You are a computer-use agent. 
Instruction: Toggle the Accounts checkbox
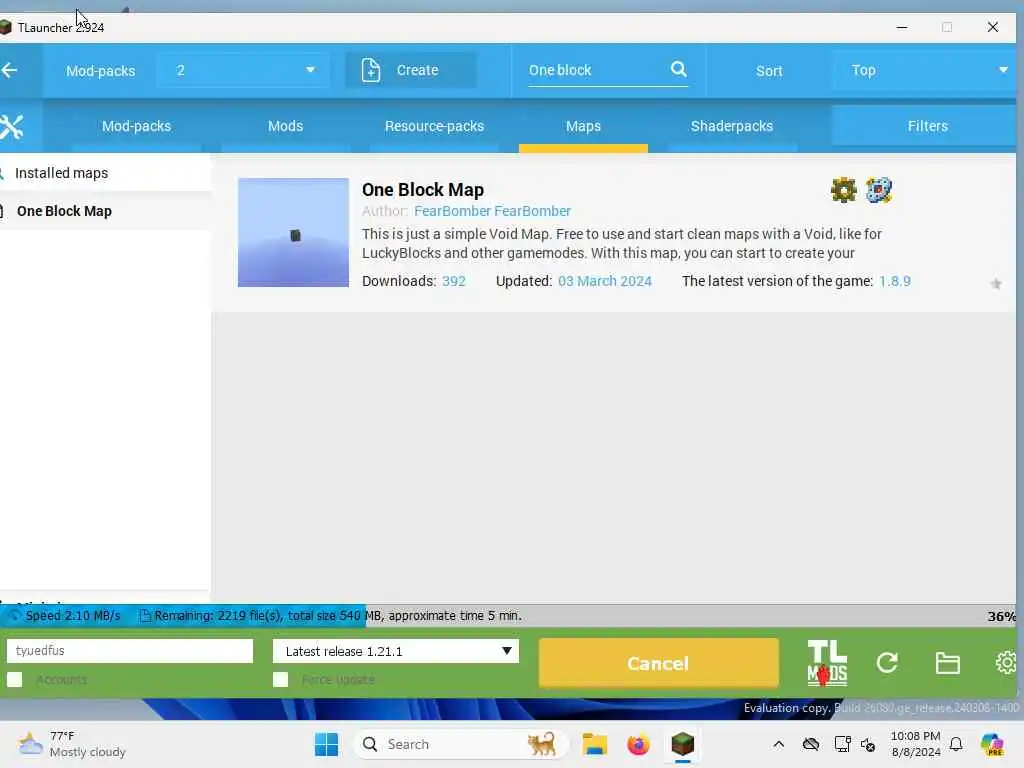pyautogui.click(x=14, y=680)
